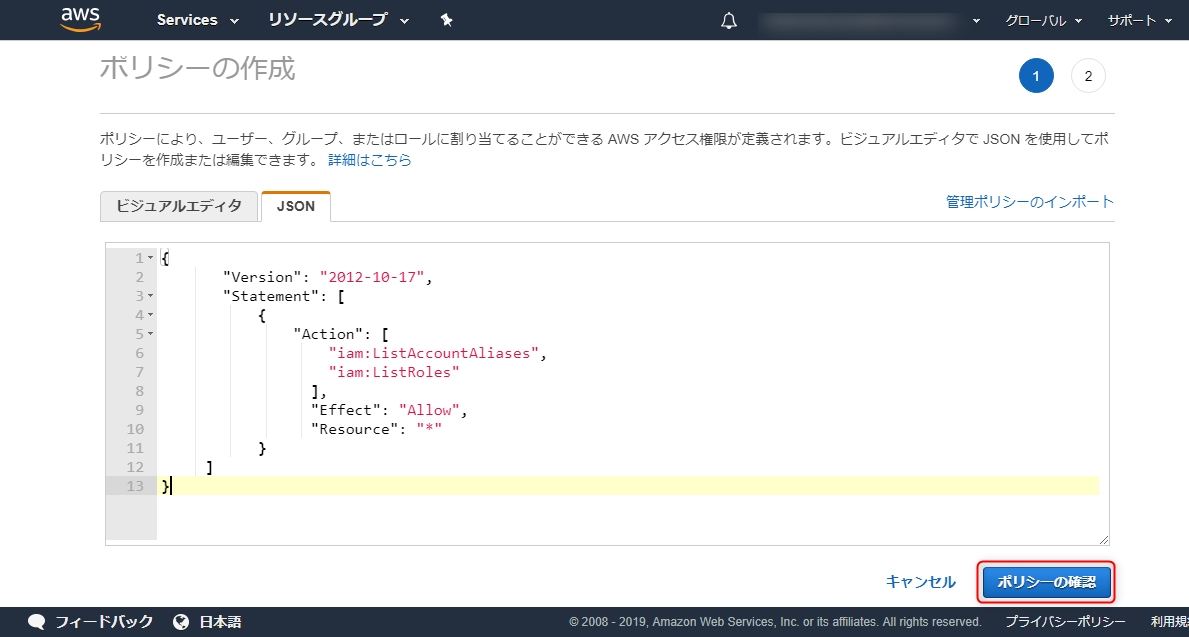Click the feedback speech bubble icon
Screen dimensions: 1189x637
(37, 623)
